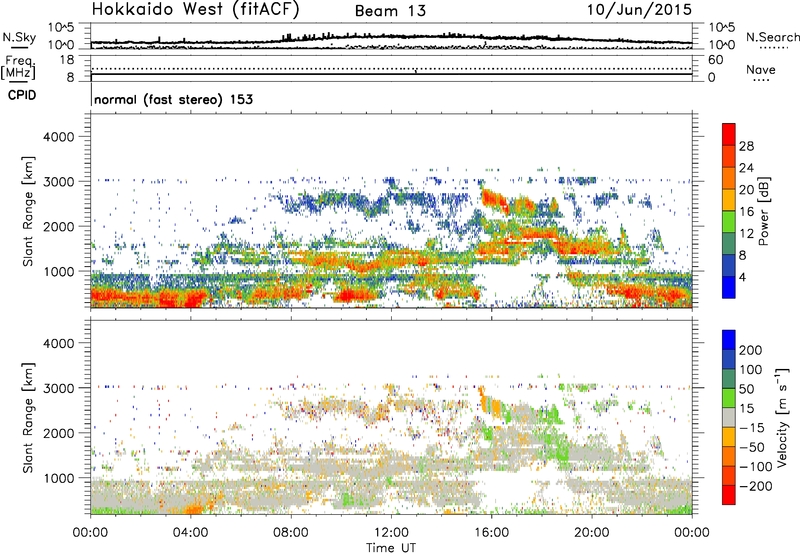Click the 'N.Sky' legend label

[x=19, y=37]
